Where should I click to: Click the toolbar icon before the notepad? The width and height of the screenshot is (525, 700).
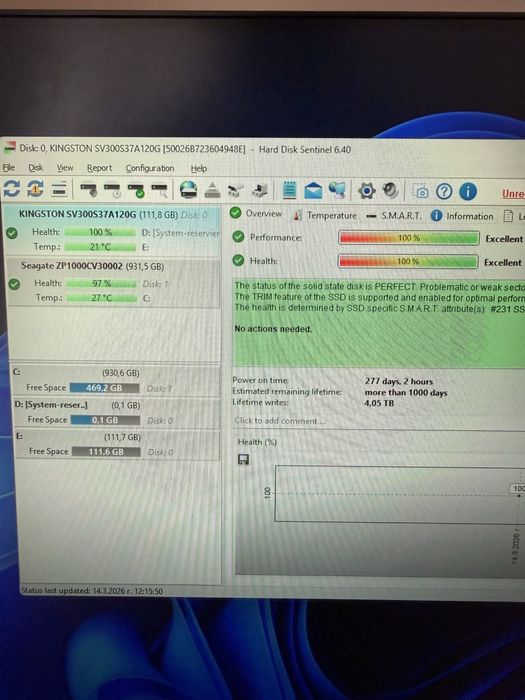[x=259, y=191]
